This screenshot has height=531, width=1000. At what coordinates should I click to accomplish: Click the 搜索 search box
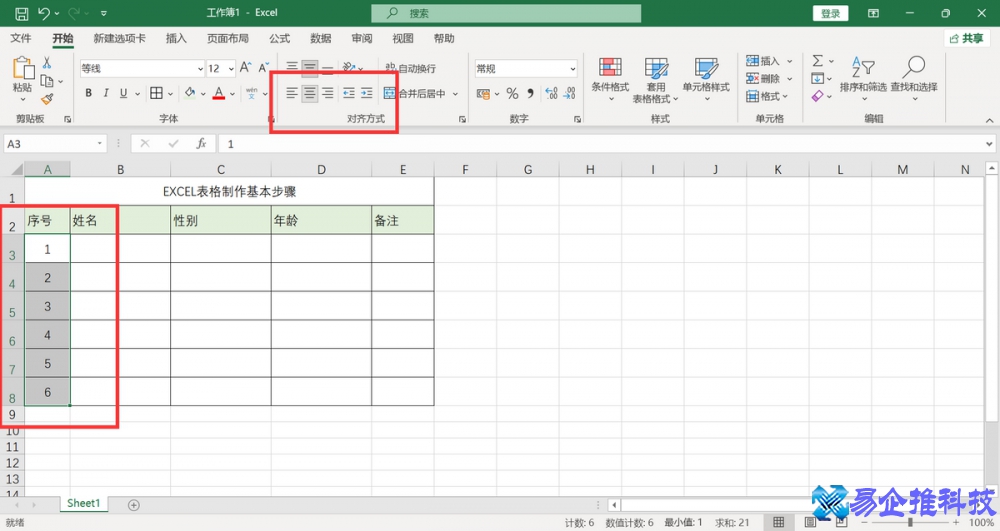[506, 13]
